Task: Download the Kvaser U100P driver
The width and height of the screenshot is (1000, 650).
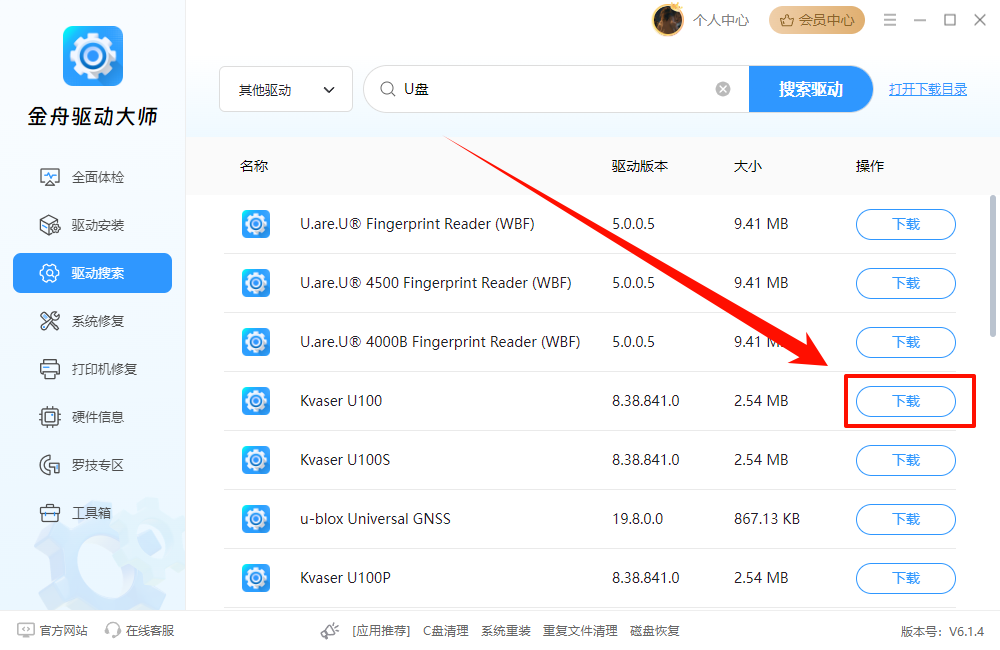Action: (906, 579)
